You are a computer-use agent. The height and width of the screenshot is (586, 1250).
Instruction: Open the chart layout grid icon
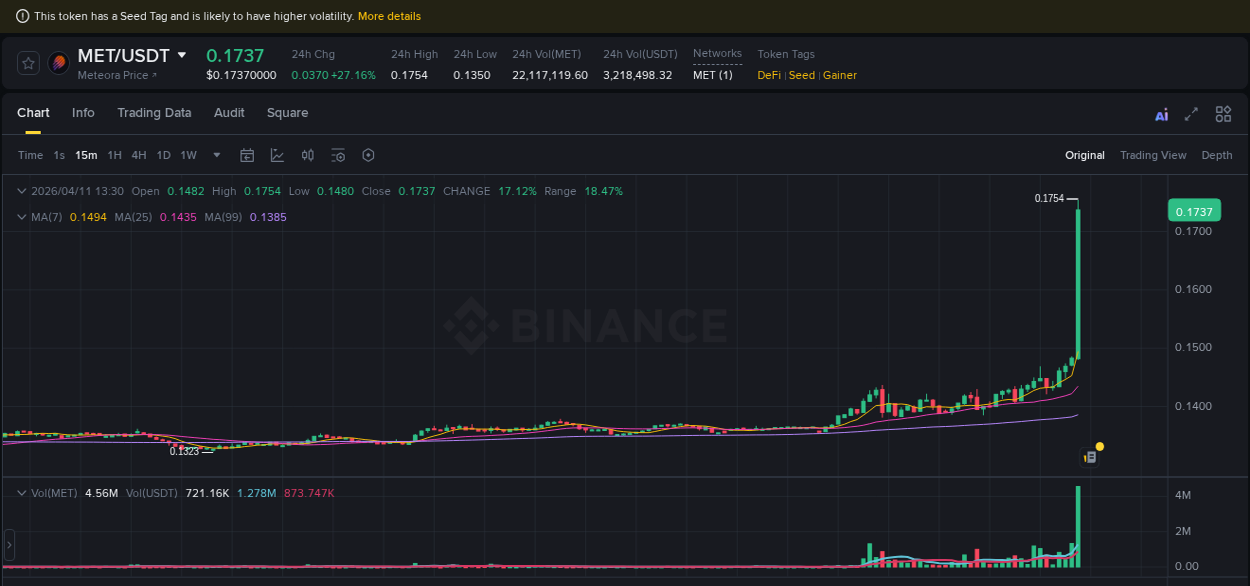[x=1223, y=115]
